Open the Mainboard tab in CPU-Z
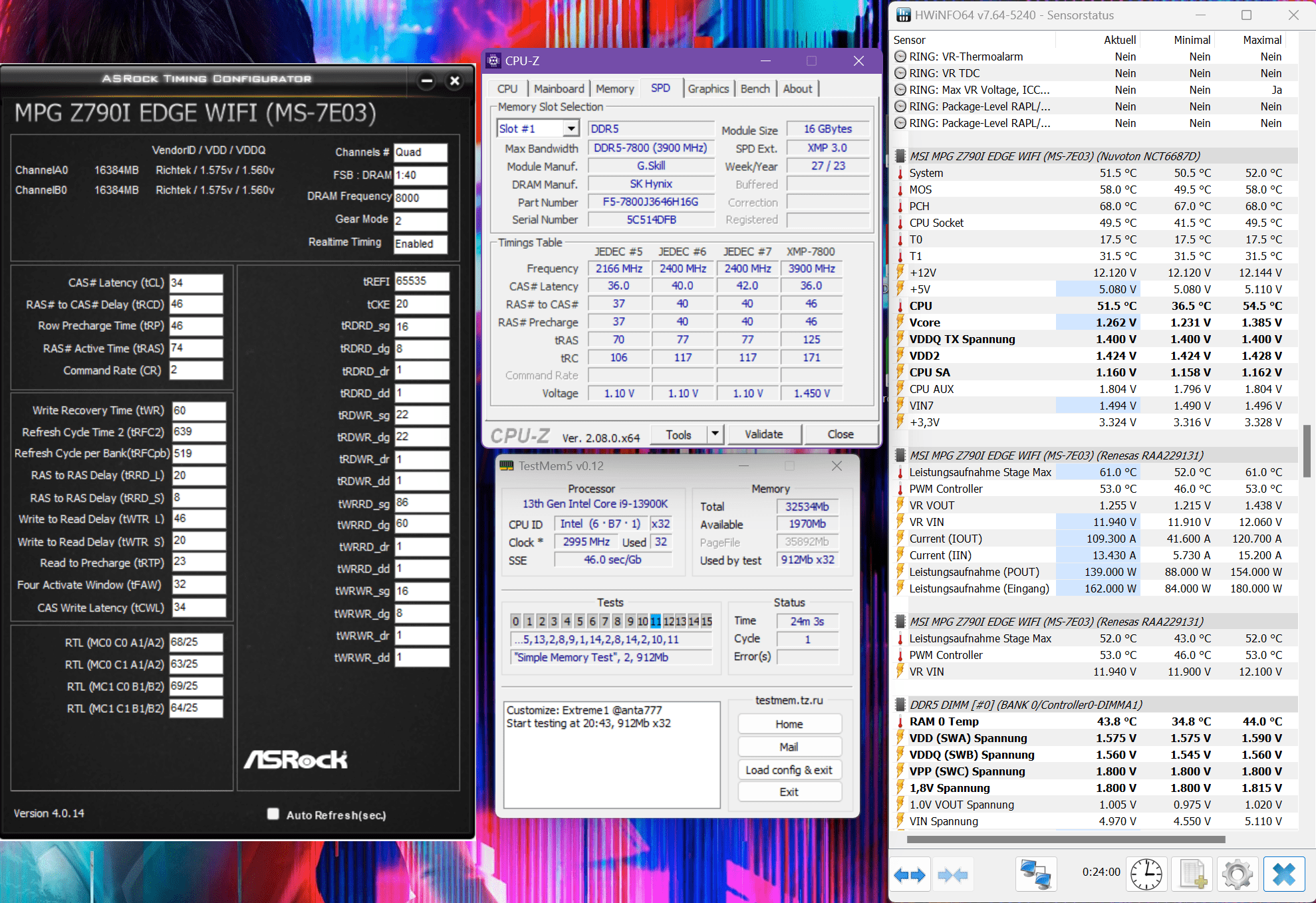1316x903 pixels. coord(559,88)
